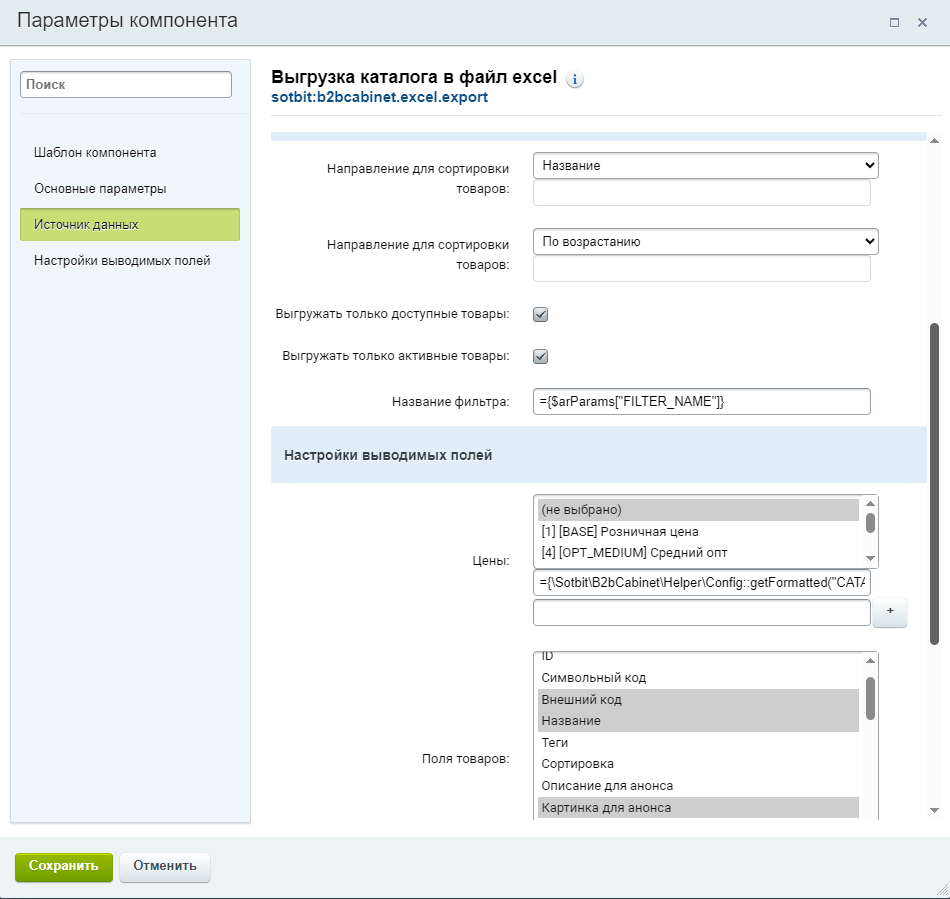
Task: Click the Настройки выводимых полей section header
Action: click(x=599, y=455)
